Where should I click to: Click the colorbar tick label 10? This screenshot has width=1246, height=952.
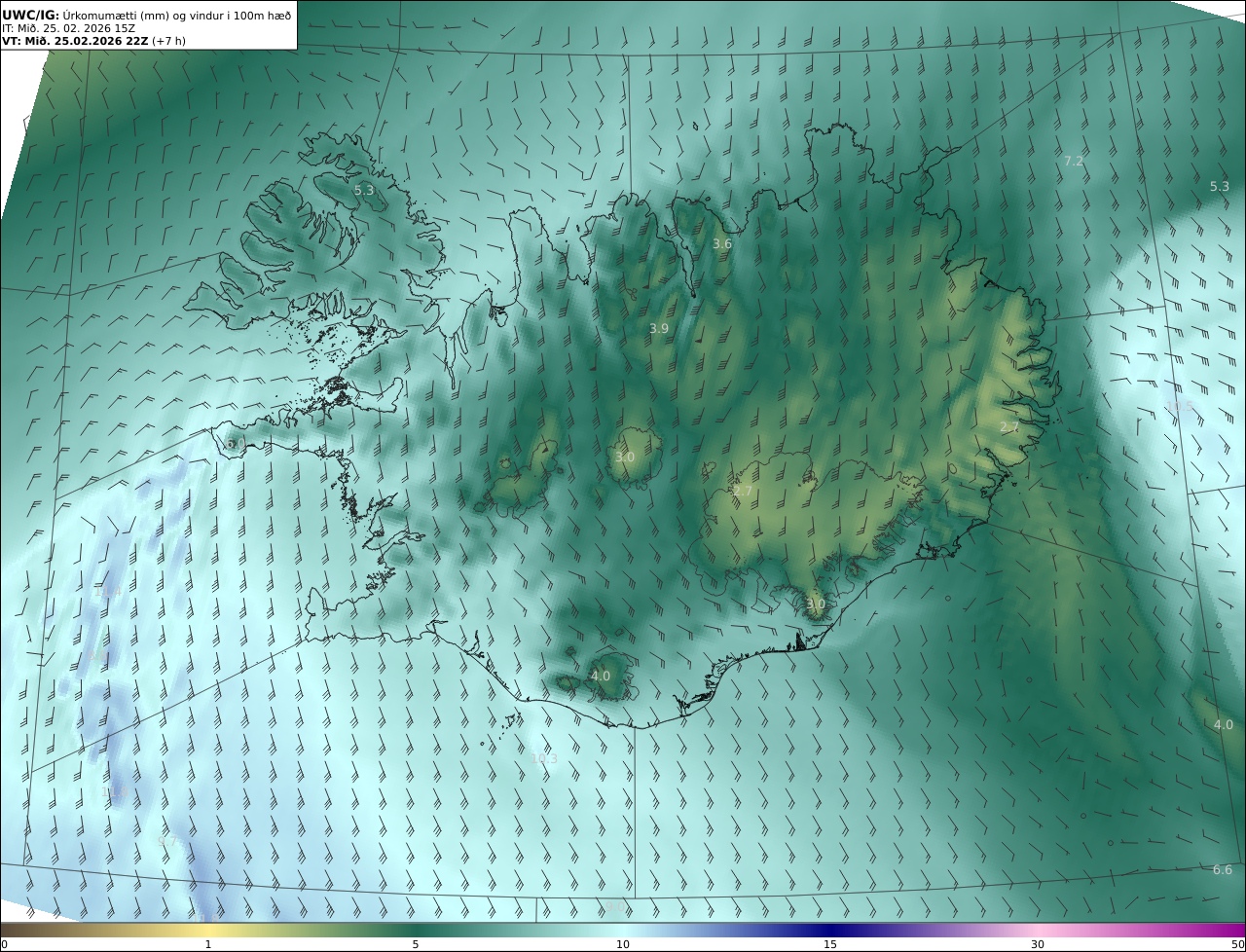pyautogui.click(x=623, y=945)
